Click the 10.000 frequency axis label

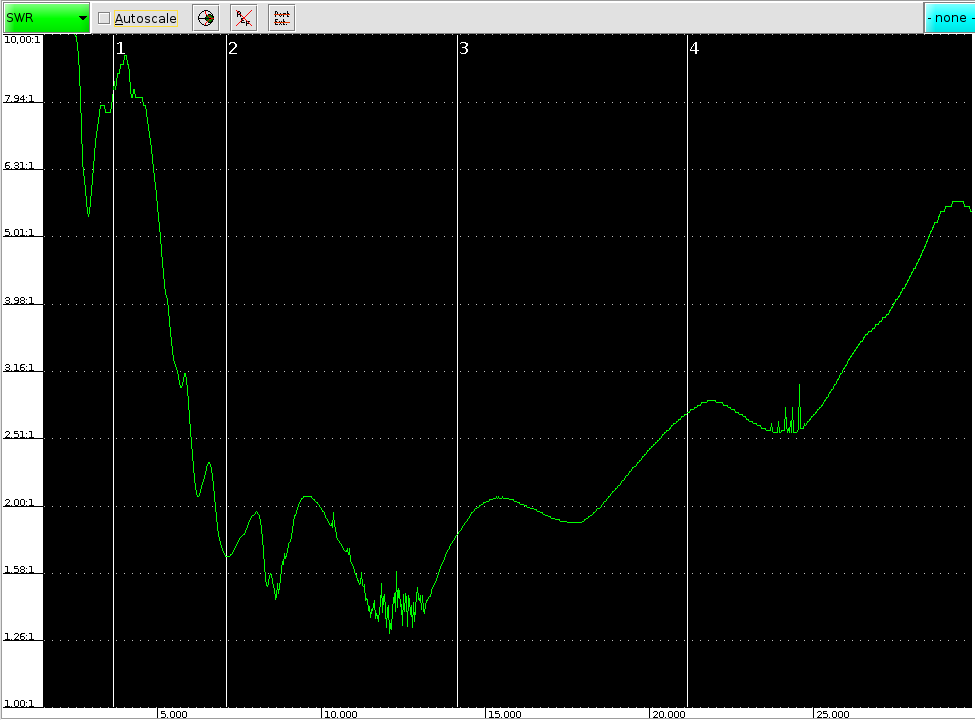(339, 714)
